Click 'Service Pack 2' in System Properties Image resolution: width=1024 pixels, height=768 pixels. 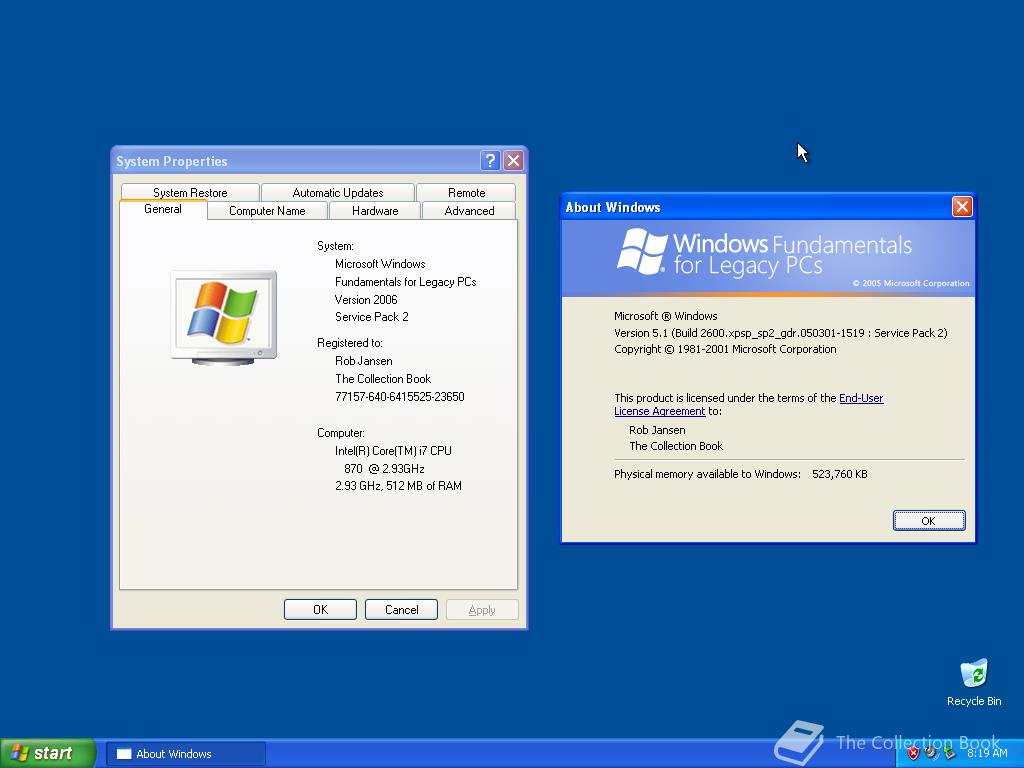click(372, 317)
